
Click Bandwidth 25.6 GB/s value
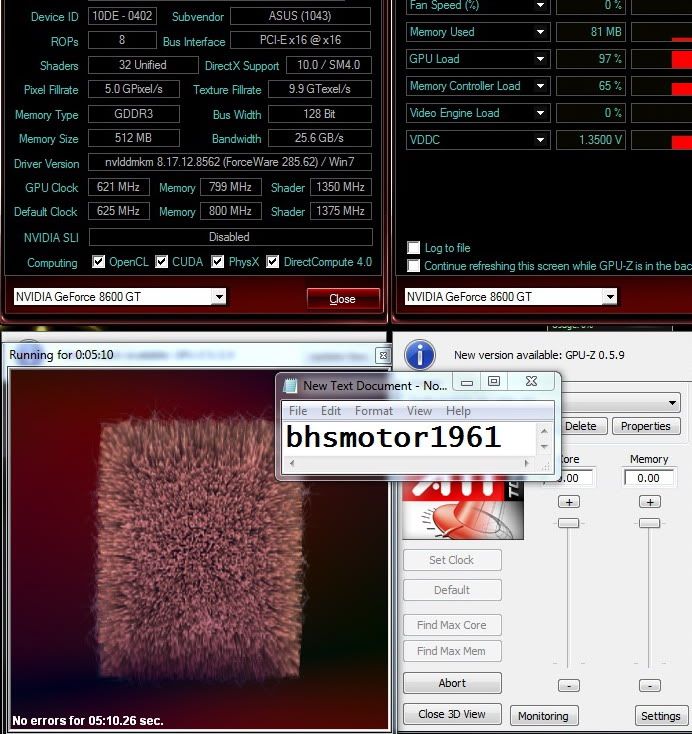click(320, 138)
